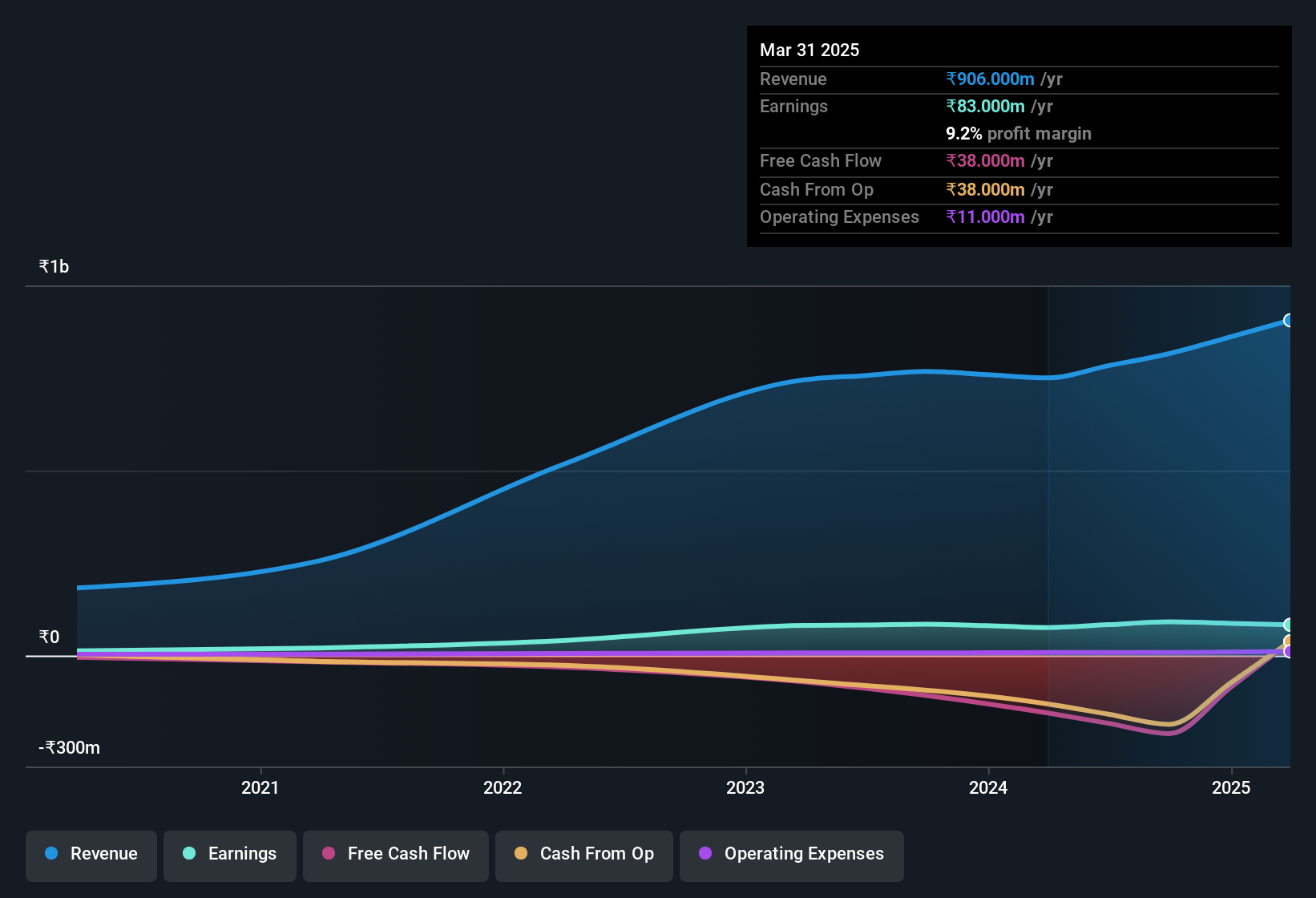This screenshot has height=898, width=1316.
Task: Click the Operating Expenses endpoint marker
Action: (x=1289, y=652)
